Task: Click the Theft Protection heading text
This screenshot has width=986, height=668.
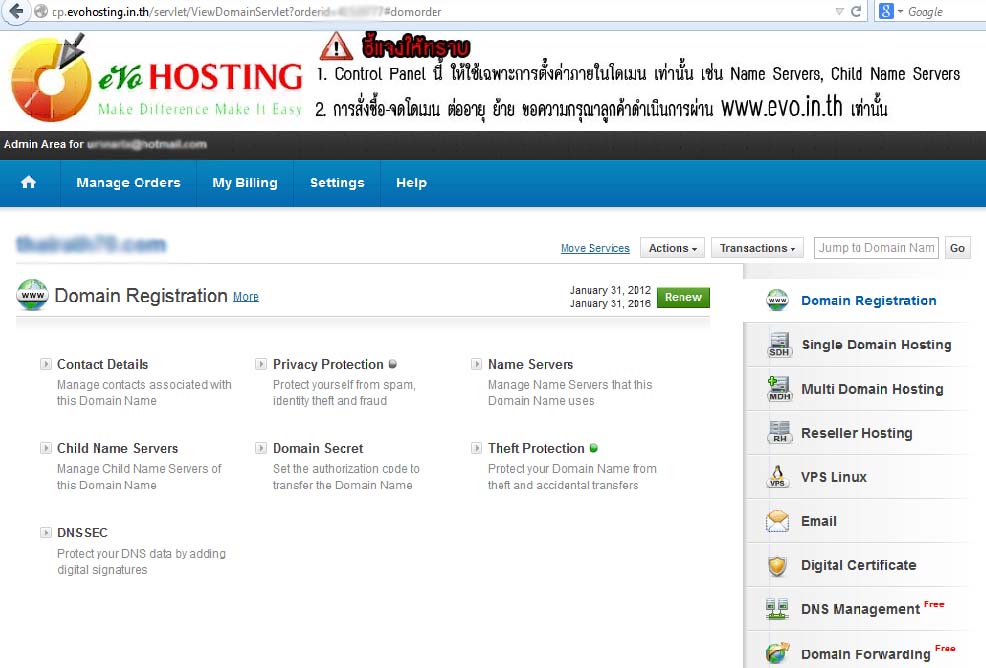Action: coord(536,448)
